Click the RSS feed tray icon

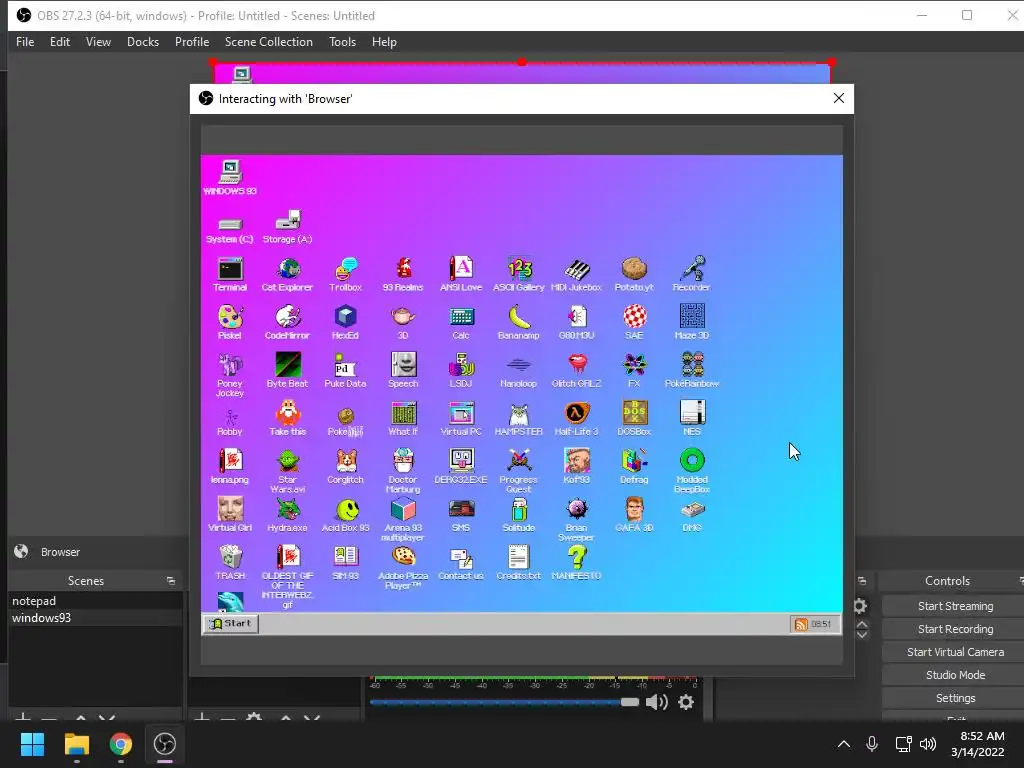801,624
